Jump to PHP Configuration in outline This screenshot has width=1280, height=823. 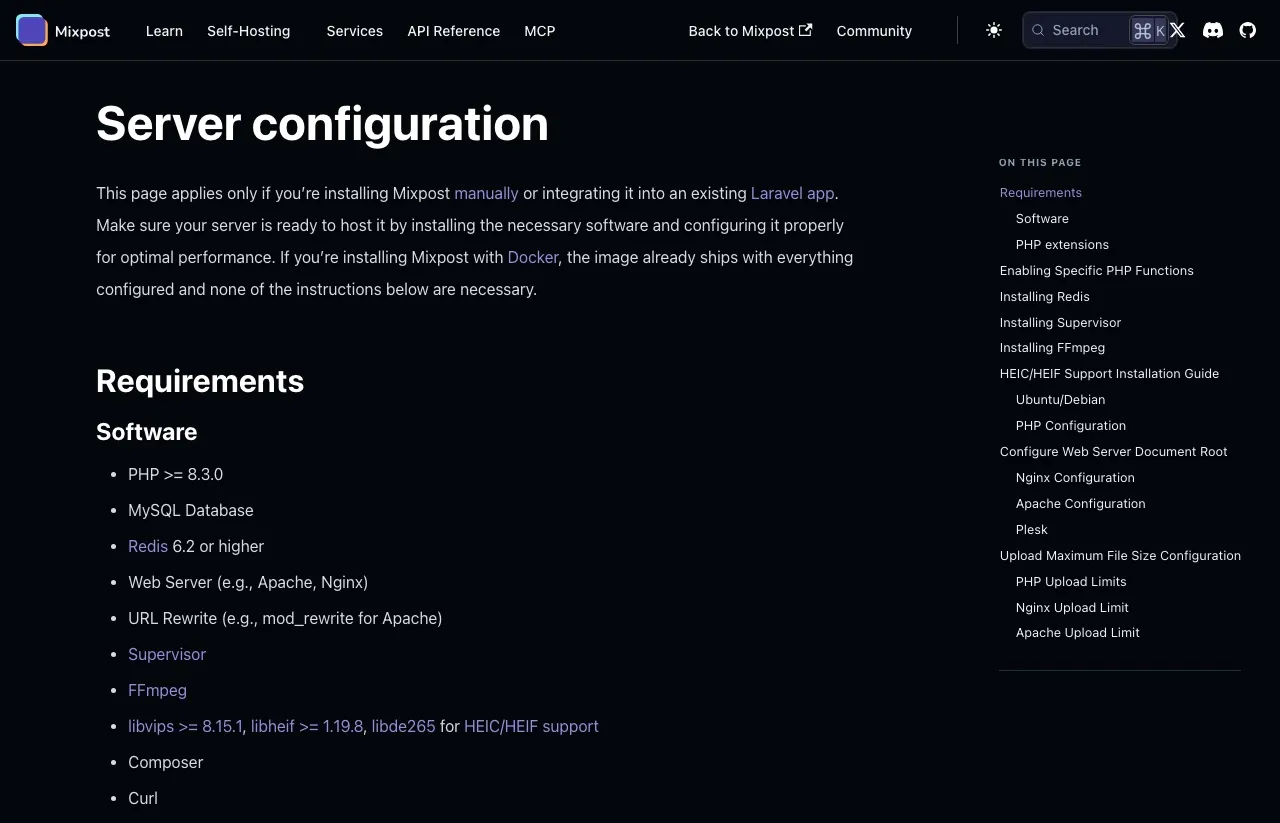pos(1071,426)
